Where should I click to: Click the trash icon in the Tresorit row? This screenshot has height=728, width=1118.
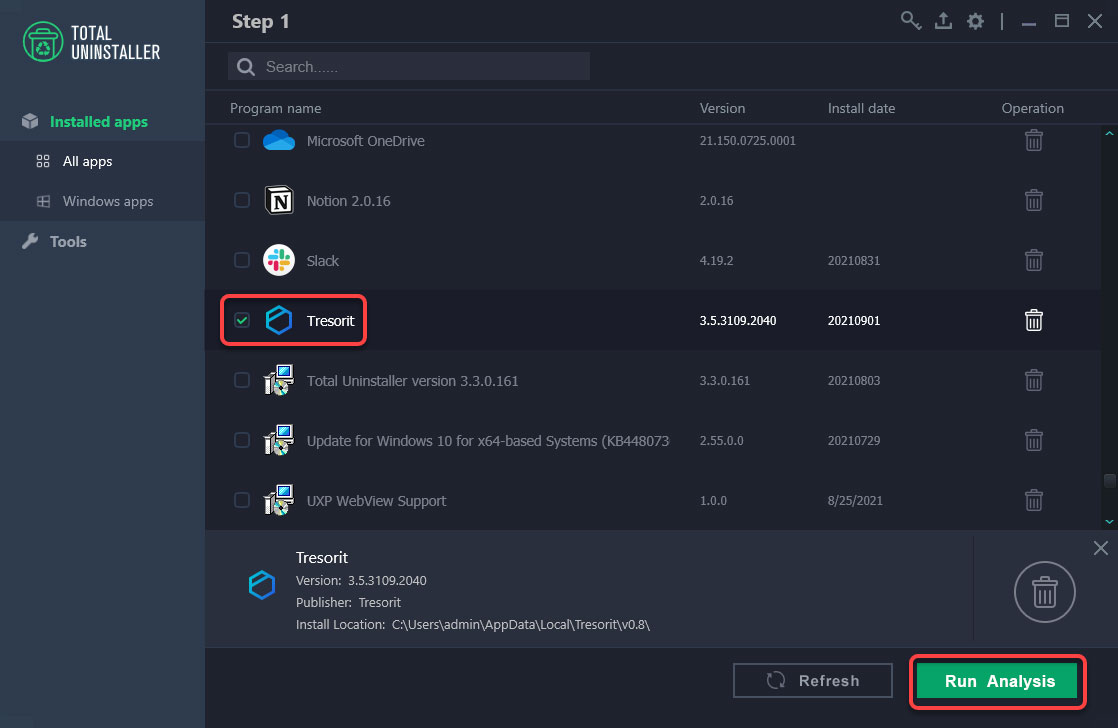tap(1033, 320)
